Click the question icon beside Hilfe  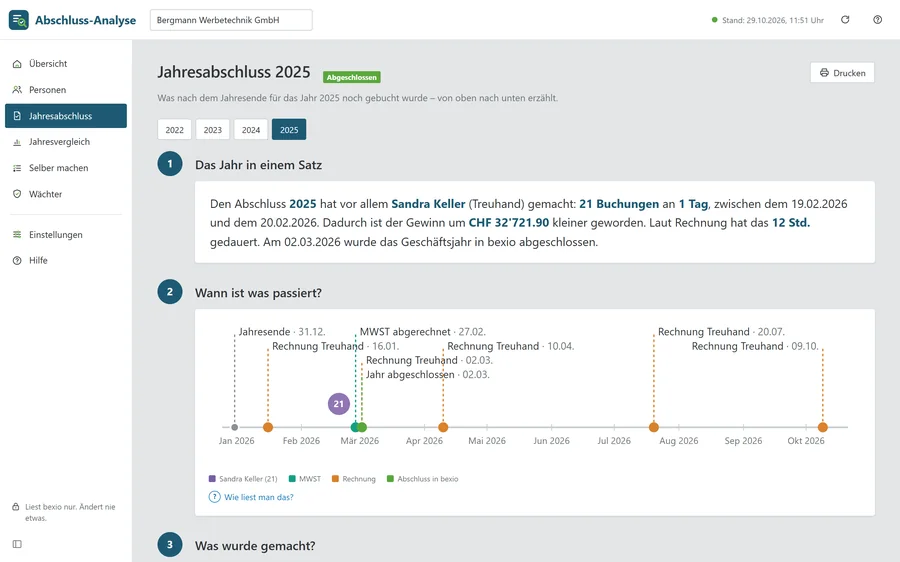17,261
